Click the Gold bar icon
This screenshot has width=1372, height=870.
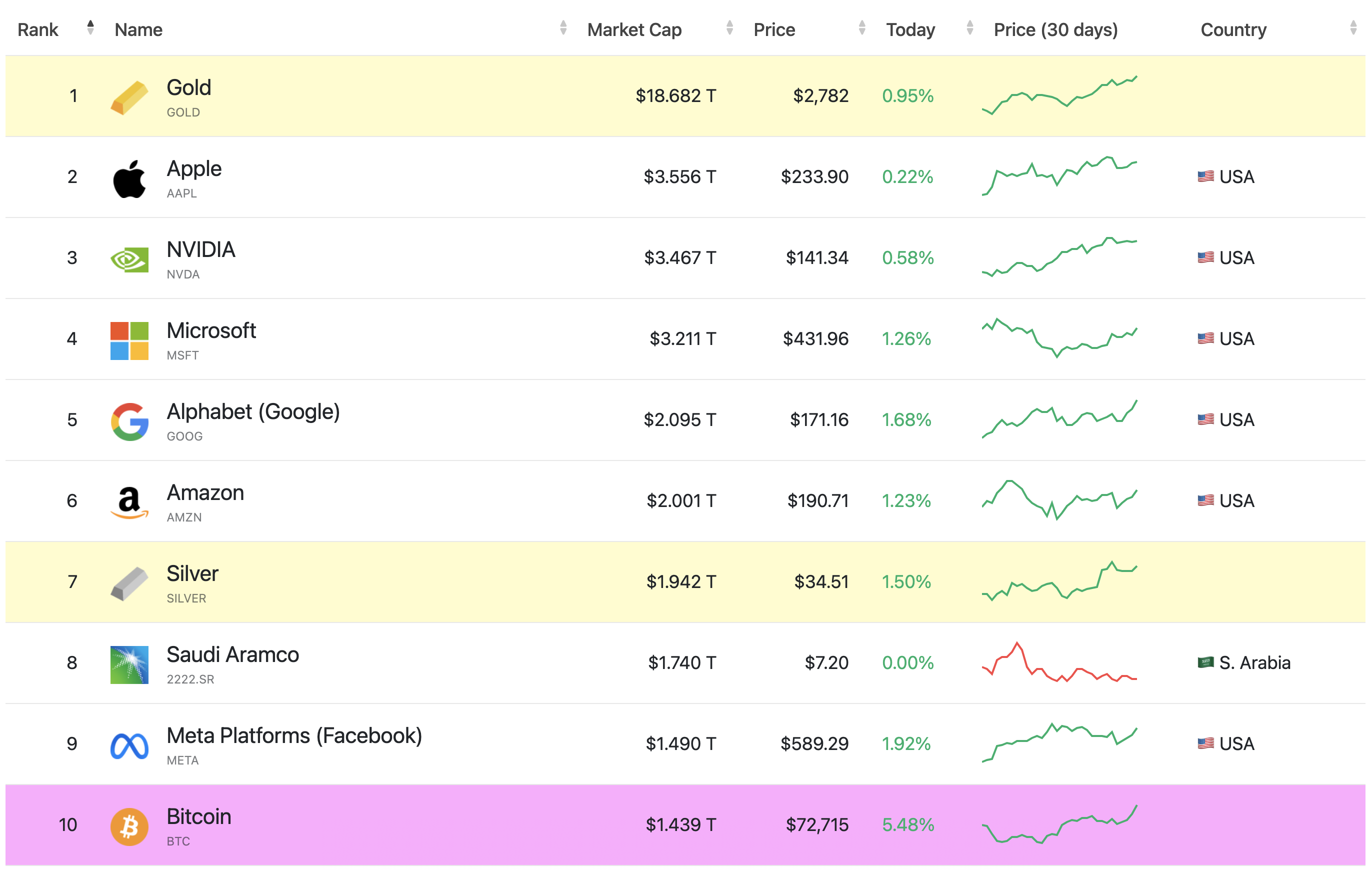[129, 97]
